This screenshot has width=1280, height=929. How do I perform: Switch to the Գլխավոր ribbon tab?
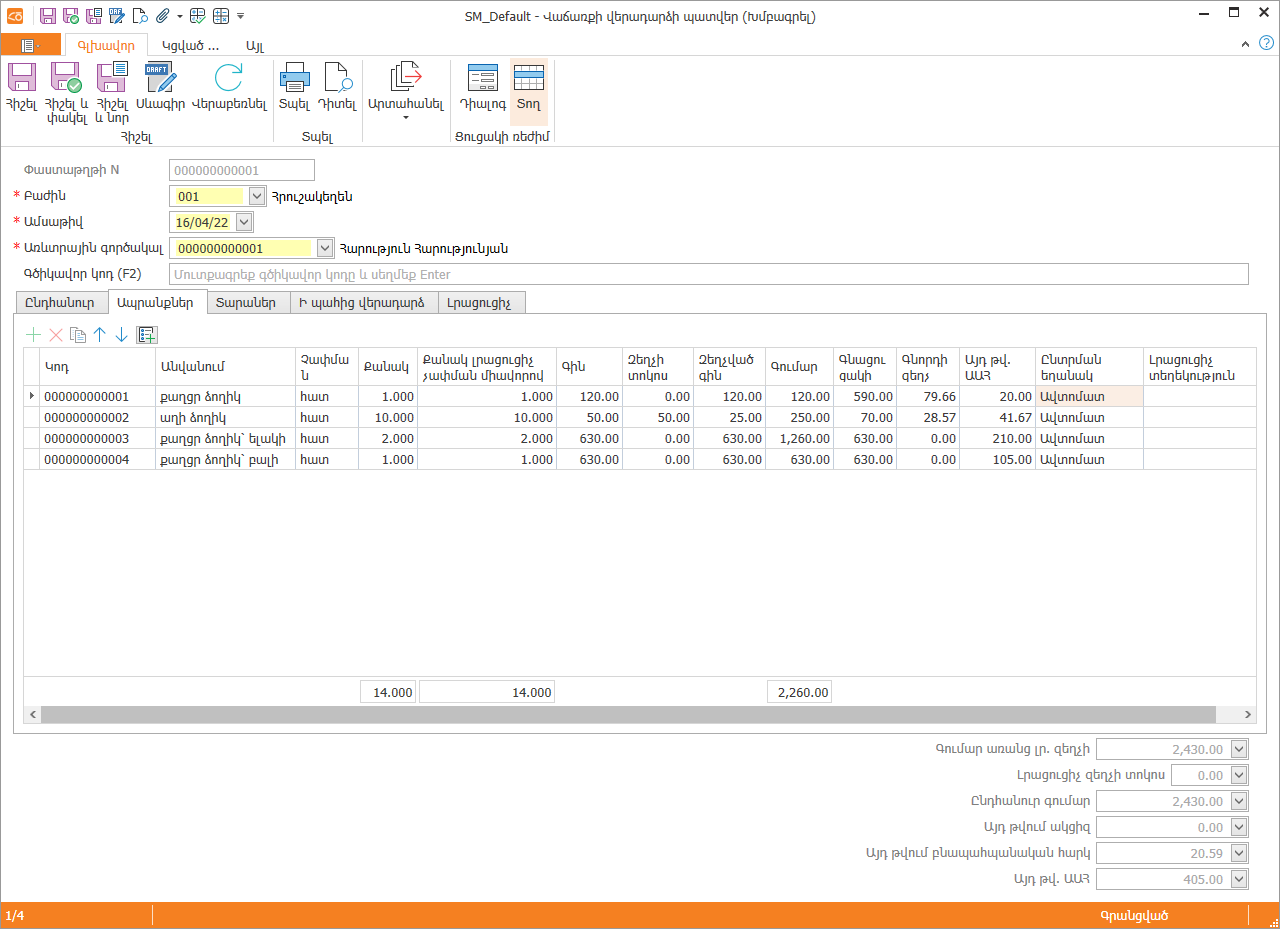click(x=106, y=44)
